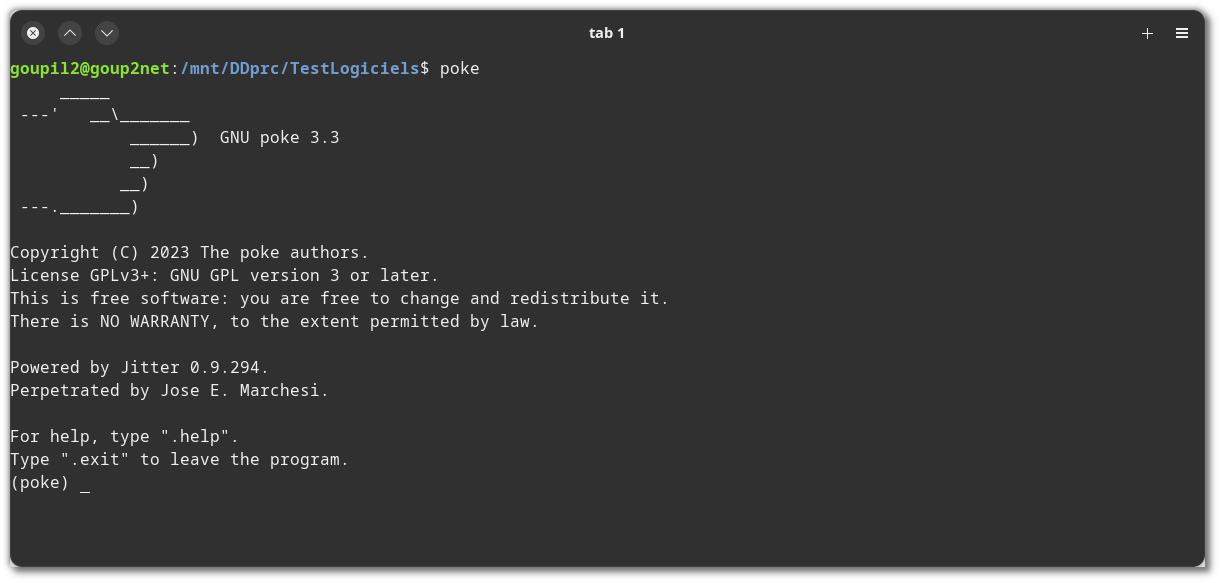Click the typed "poke" command text
This screenshot has width=1221, height=583.
coord(460,69)
